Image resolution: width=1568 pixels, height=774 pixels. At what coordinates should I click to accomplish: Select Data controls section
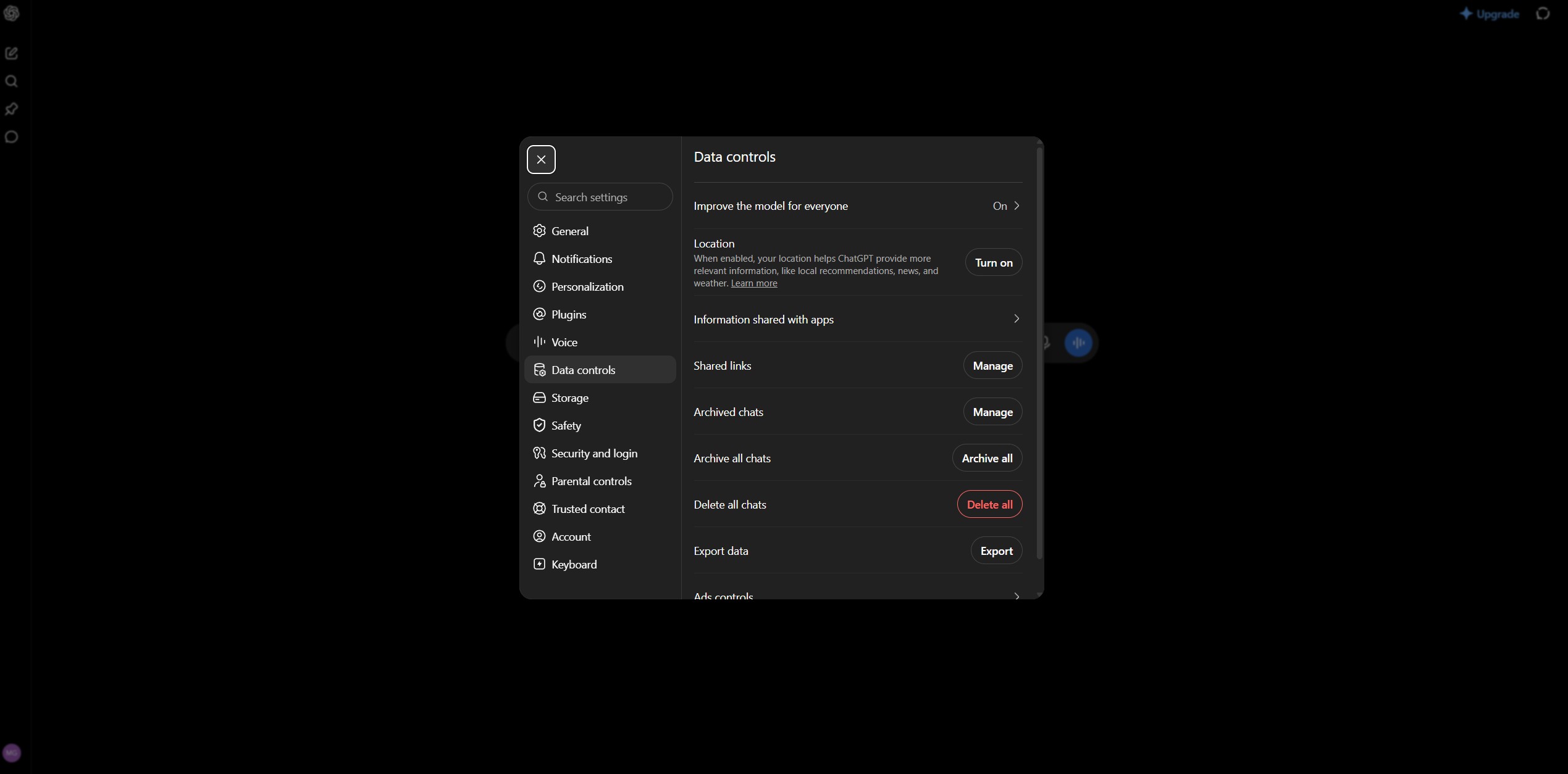click(600, 370)
